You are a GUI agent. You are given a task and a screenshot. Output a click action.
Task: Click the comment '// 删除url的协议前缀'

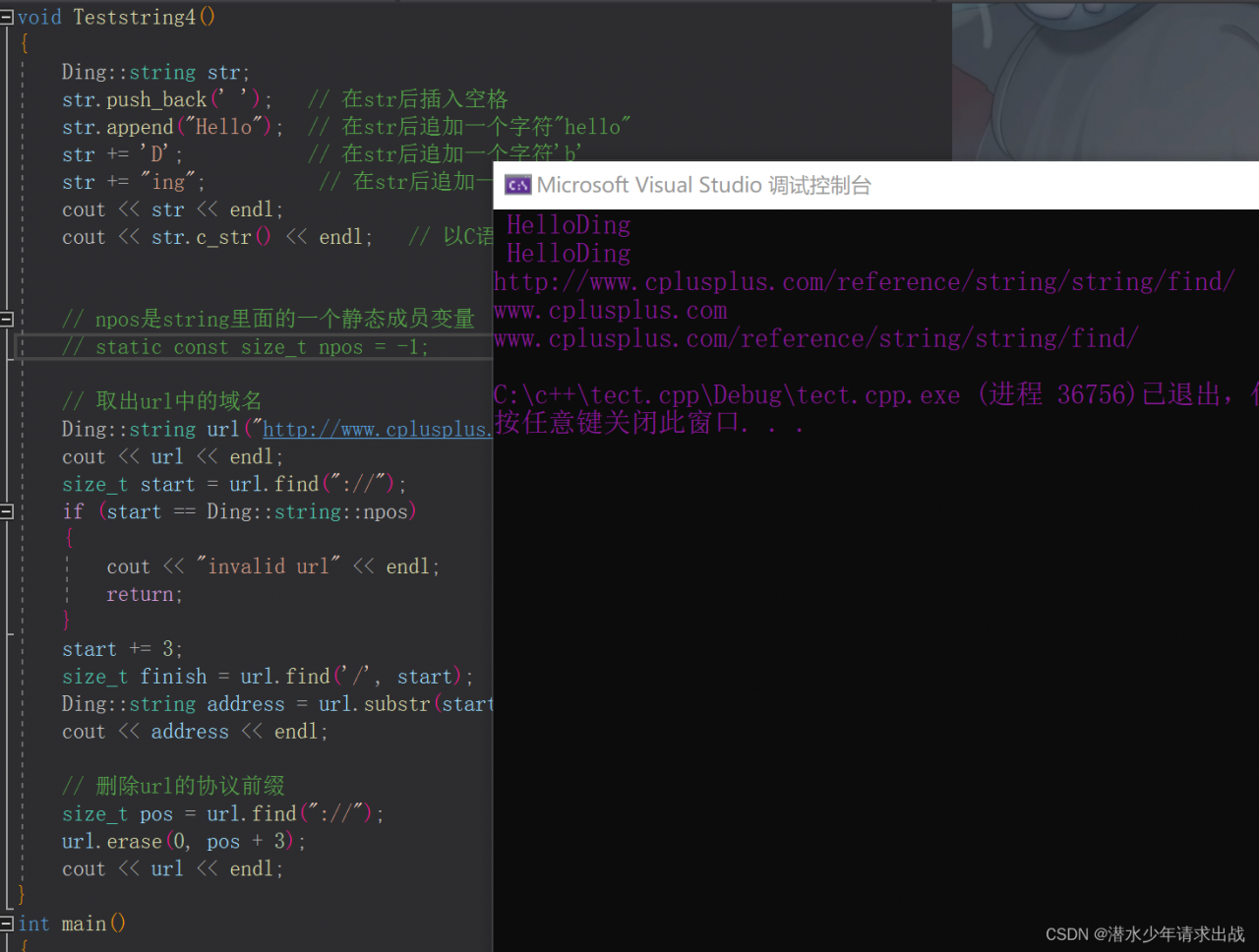pos(173,786)
